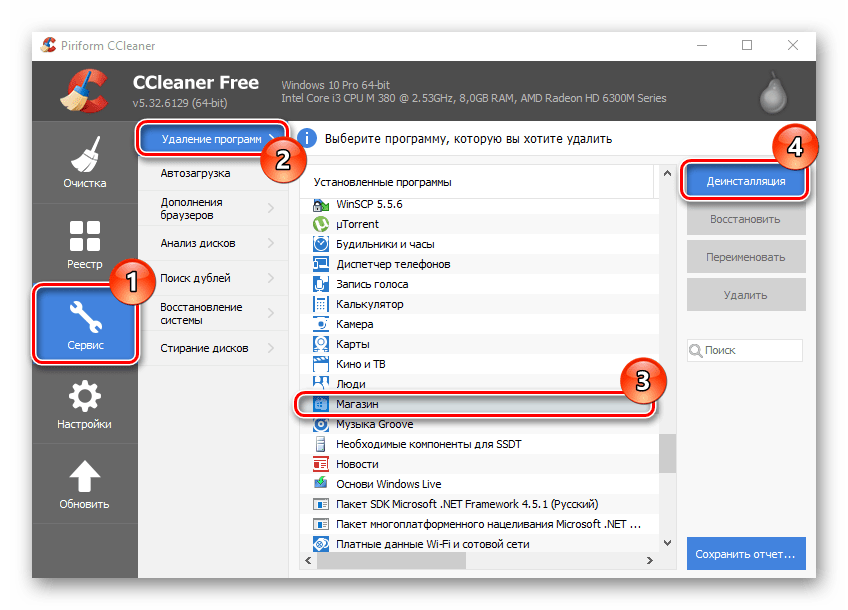Expand Дополнения браузеров submenu
The image size is (848, 610).
271,208
